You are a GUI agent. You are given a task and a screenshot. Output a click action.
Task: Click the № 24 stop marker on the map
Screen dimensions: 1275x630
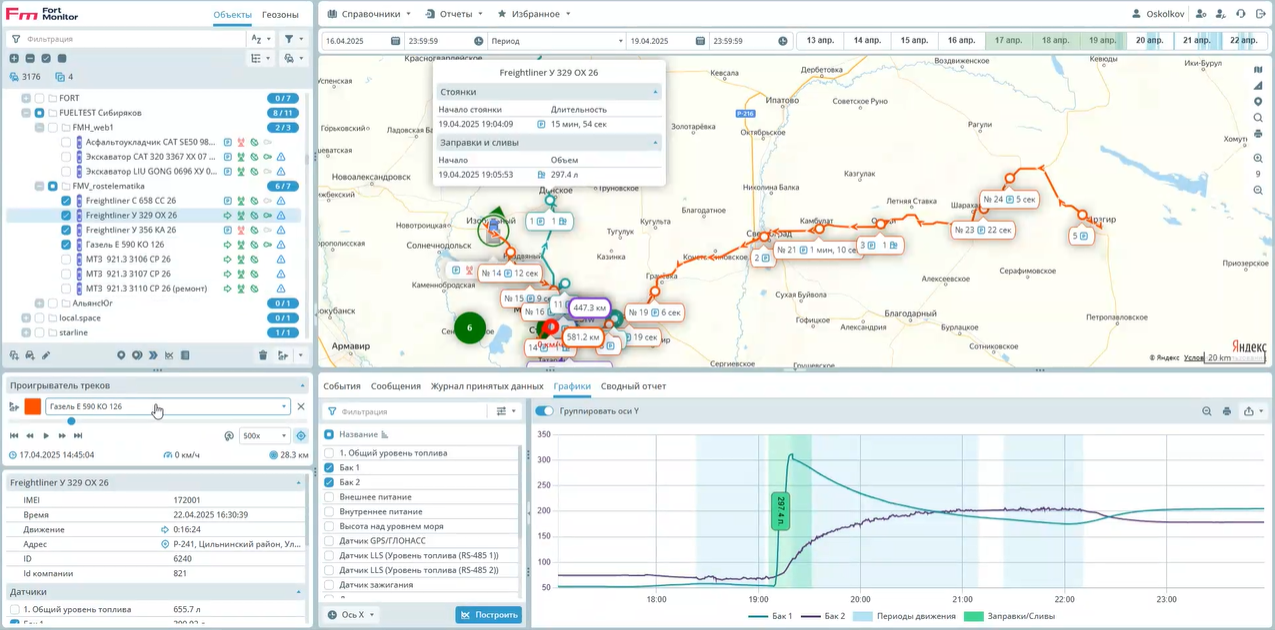[x=1012, y=199]
